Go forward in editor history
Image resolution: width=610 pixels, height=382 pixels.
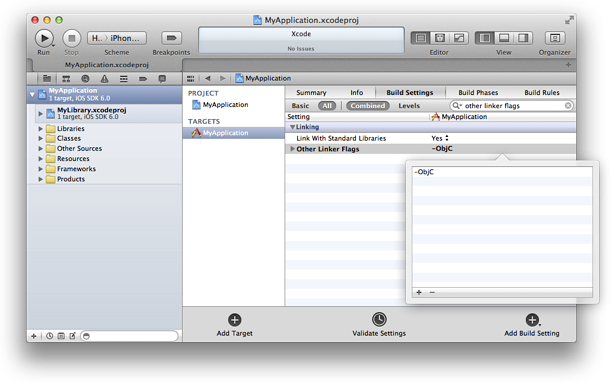click(x=223, y=78)
